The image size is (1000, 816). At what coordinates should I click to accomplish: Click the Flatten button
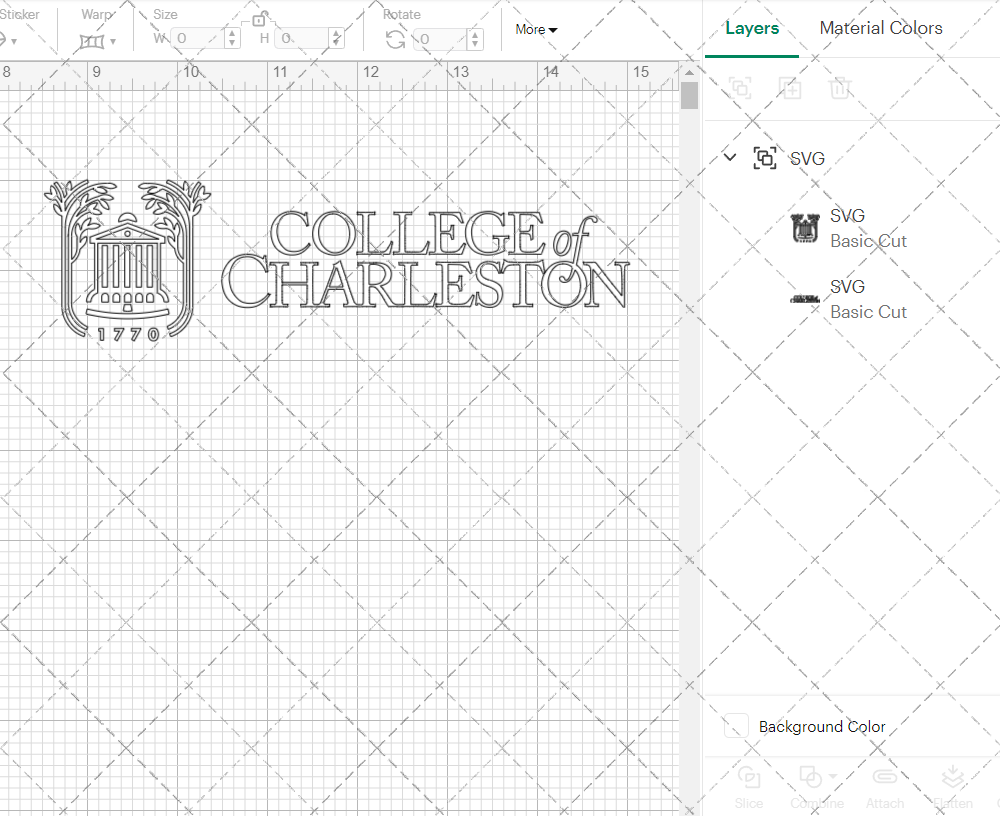click(x=953, y=788)
